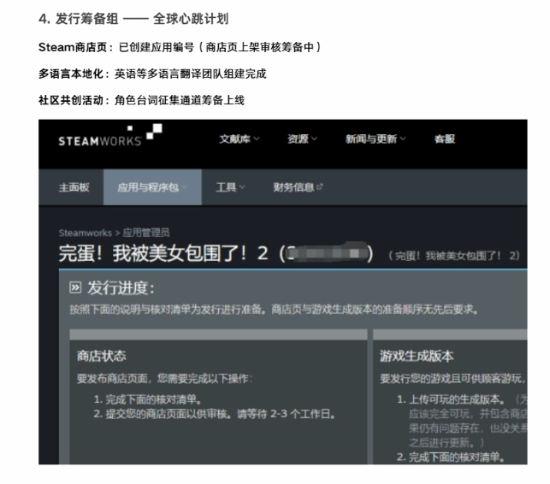Viewport: 550px width, 484px height.
Task: Open the 资源 menu
Action: pyautogui.click(x=302, y=139)
